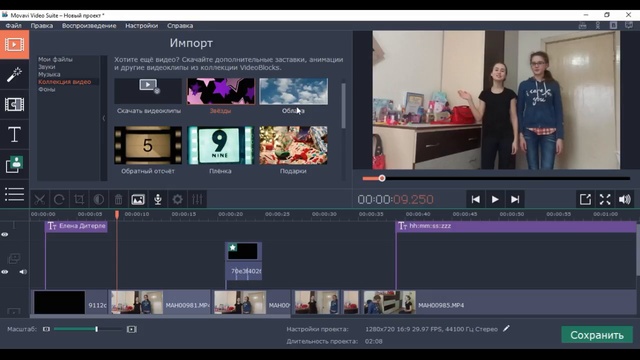This screenshot has height=360, width=640.
Task: Edit project settings with pencil icon
Action: [x=506, y=329]
